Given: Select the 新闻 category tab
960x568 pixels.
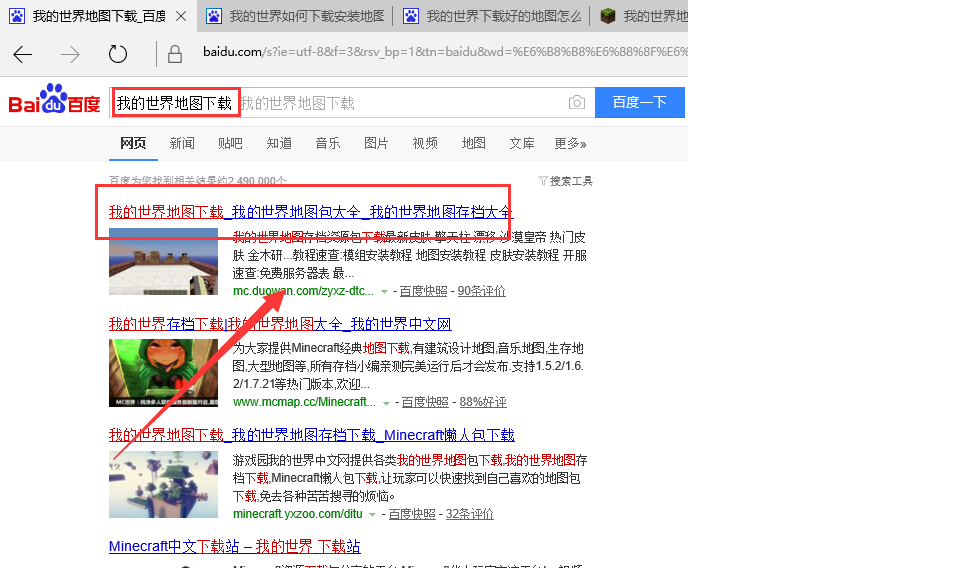Looking at the screenshot, I should [182, 143].
